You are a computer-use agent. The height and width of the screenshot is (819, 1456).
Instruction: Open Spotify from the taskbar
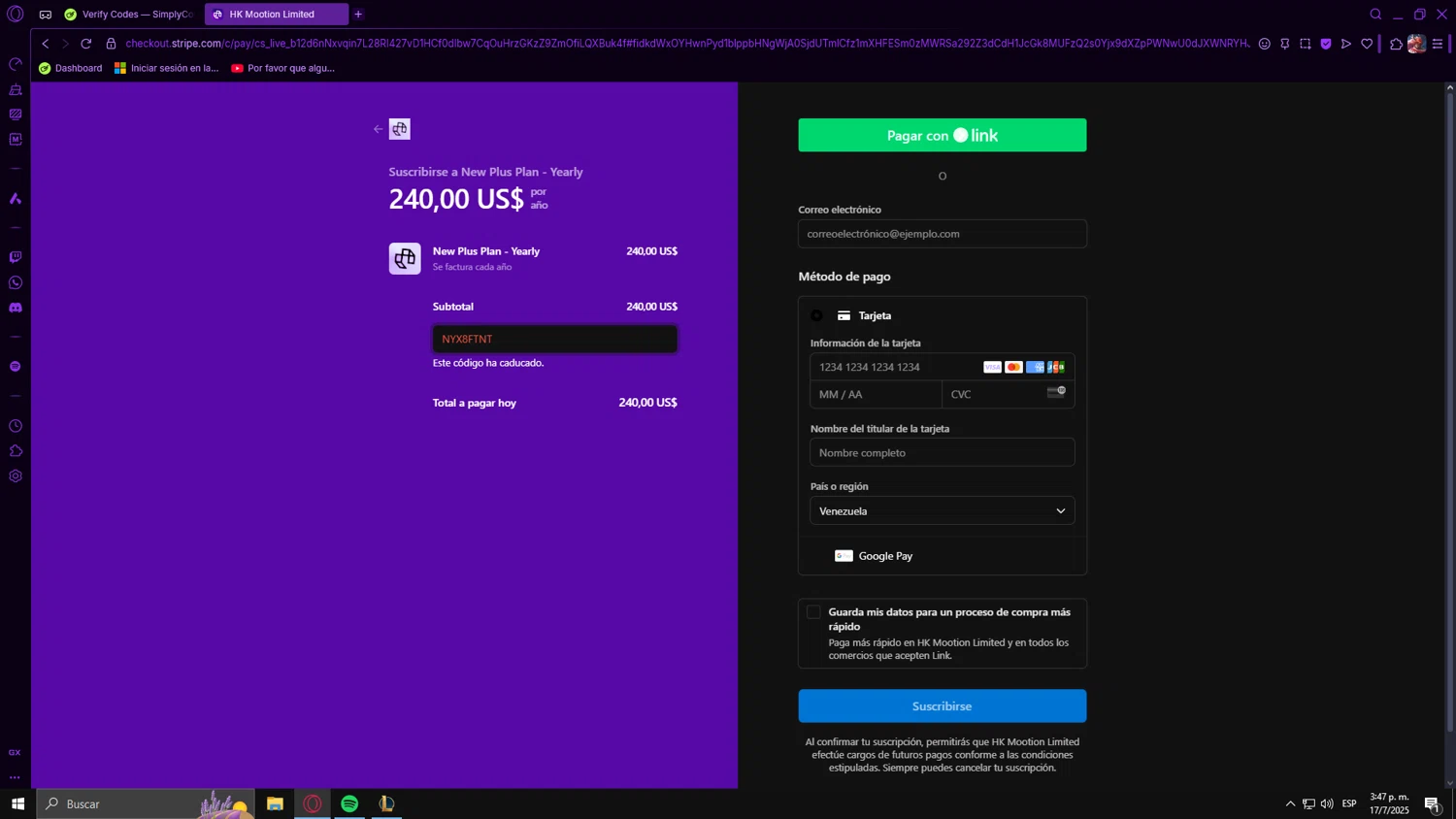click(349, 803)
